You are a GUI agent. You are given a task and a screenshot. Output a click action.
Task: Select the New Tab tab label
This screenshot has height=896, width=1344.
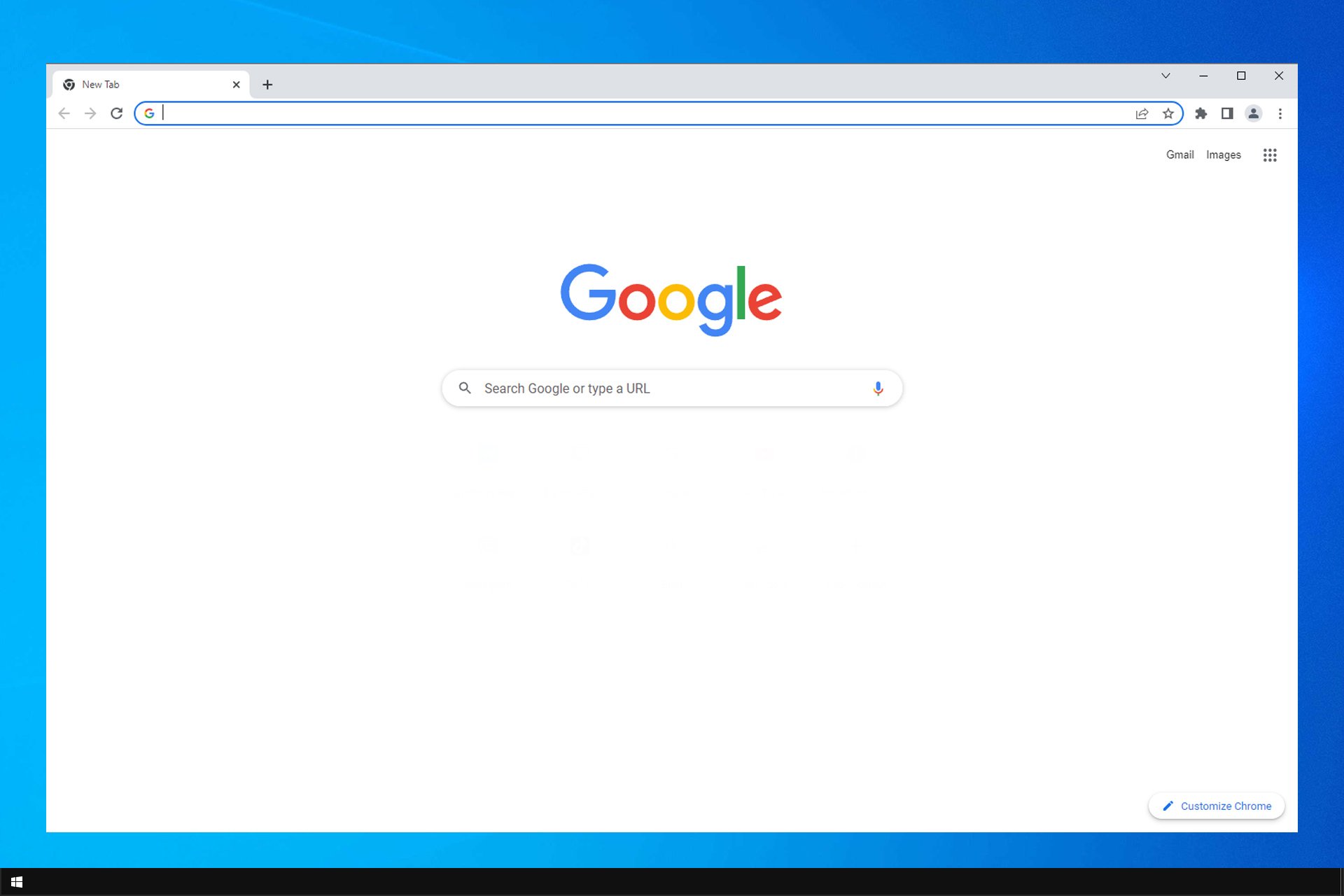[x=100, y=84]
